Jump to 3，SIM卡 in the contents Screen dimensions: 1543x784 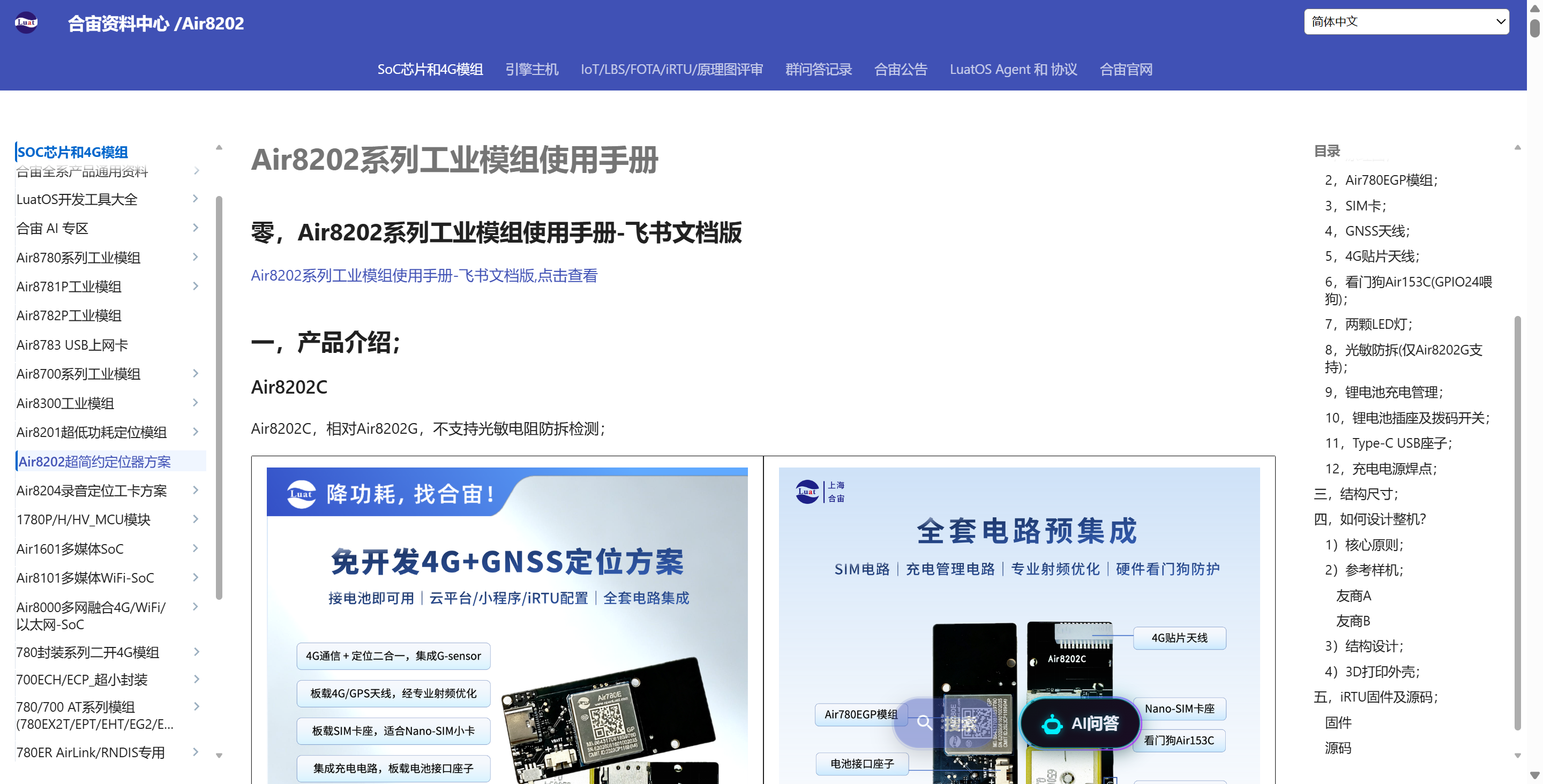point(1355,206)
